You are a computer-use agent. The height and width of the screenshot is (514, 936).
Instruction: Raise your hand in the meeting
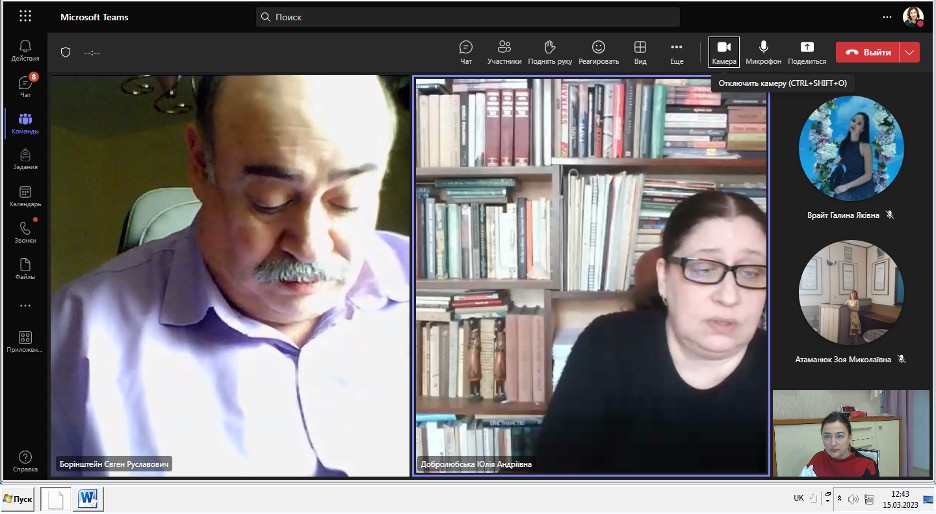pyautogui.click(x=549, y=51)
